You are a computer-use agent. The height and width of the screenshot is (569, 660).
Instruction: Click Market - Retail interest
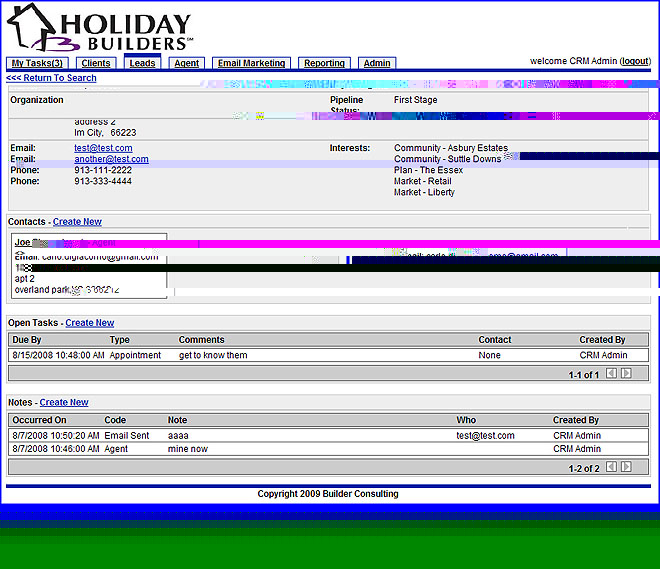(423, 181)
